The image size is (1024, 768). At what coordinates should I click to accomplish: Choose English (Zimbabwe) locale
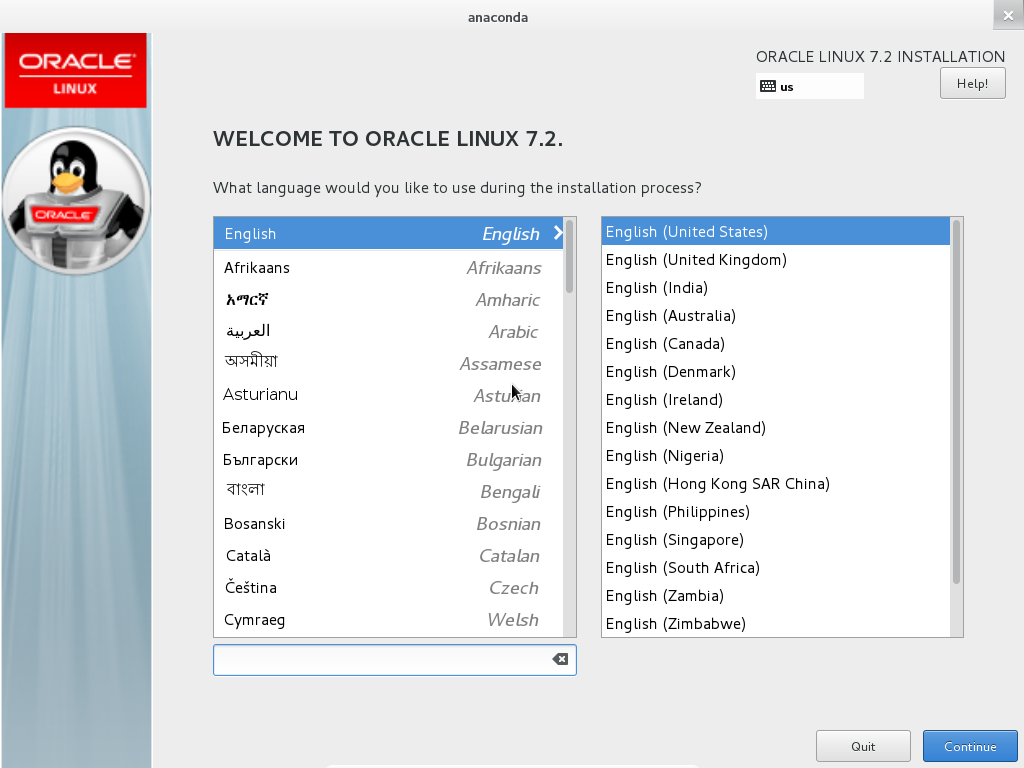click(x=776, y=624)
